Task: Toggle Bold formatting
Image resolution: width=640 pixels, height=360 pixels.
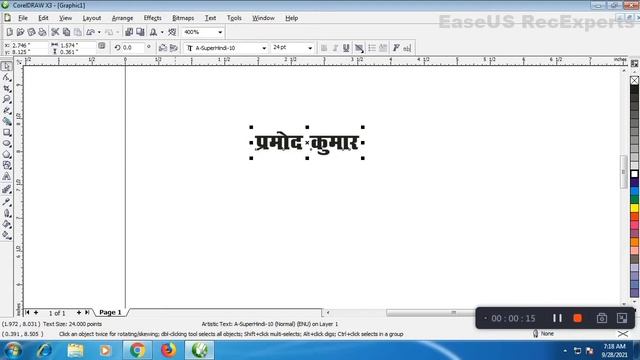Action: 324,48
